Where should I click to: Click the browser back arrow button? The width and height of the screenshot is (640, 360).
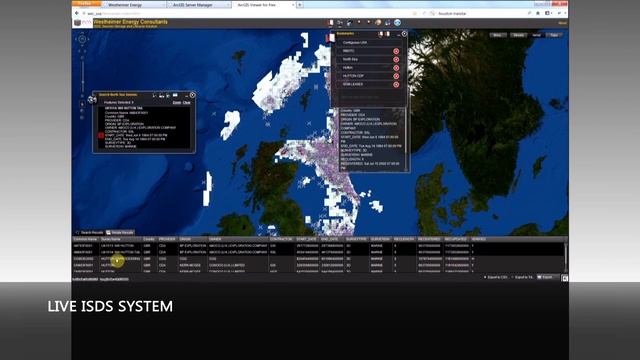77,13
